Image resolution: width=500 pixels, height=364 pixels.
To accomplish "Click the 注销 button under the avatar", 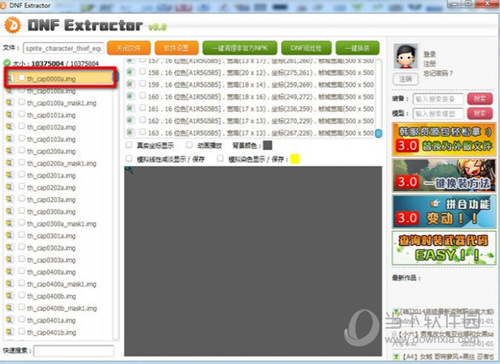I will click(x=406, y=79).
